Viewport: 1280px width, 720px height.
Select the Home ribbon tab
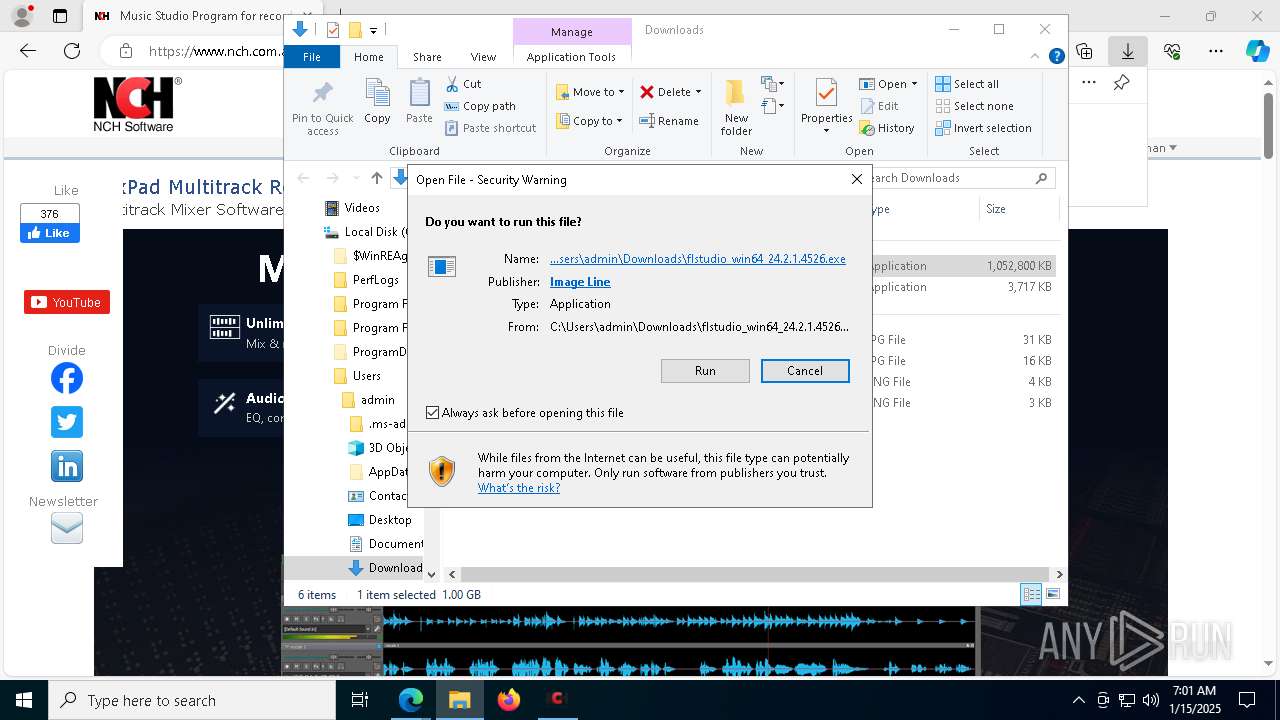coord(369,57)
